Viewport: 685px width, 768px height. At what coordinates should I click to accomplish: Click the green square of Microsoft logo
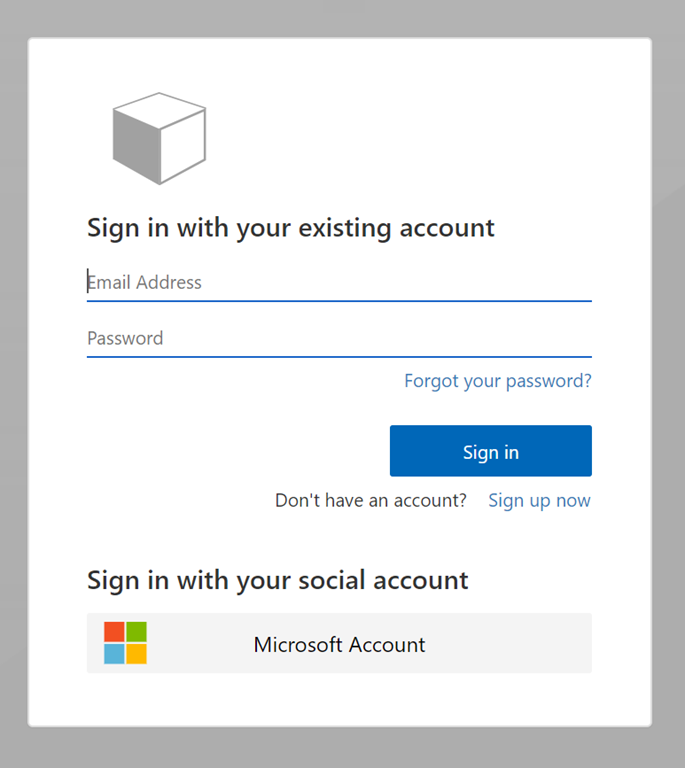[x=137, y=632]
